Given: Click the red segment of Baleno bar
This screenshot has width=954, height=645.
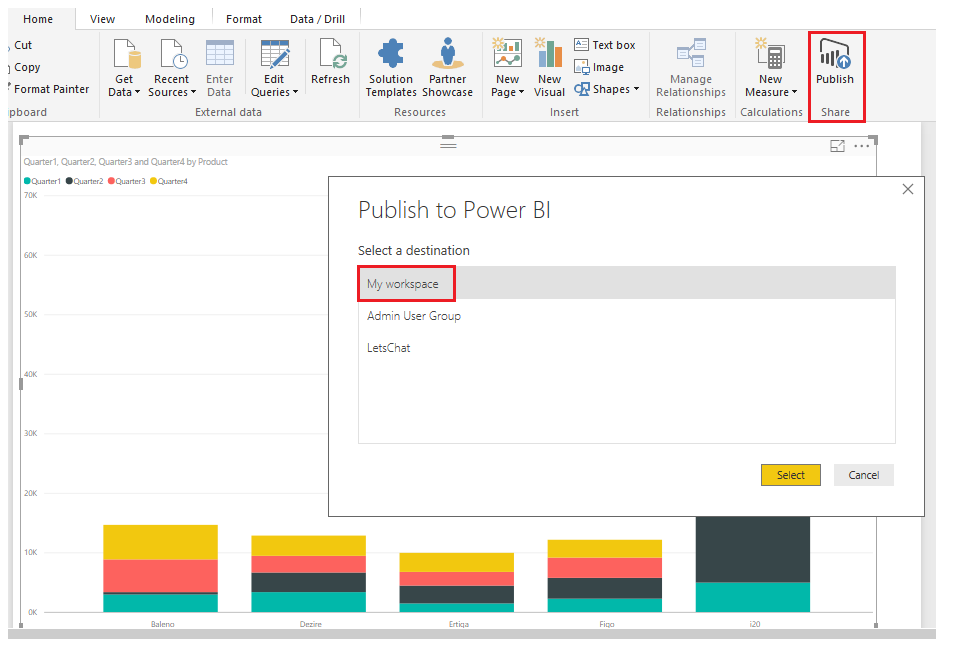Looking at the screenshot, I should pos(161,576).
